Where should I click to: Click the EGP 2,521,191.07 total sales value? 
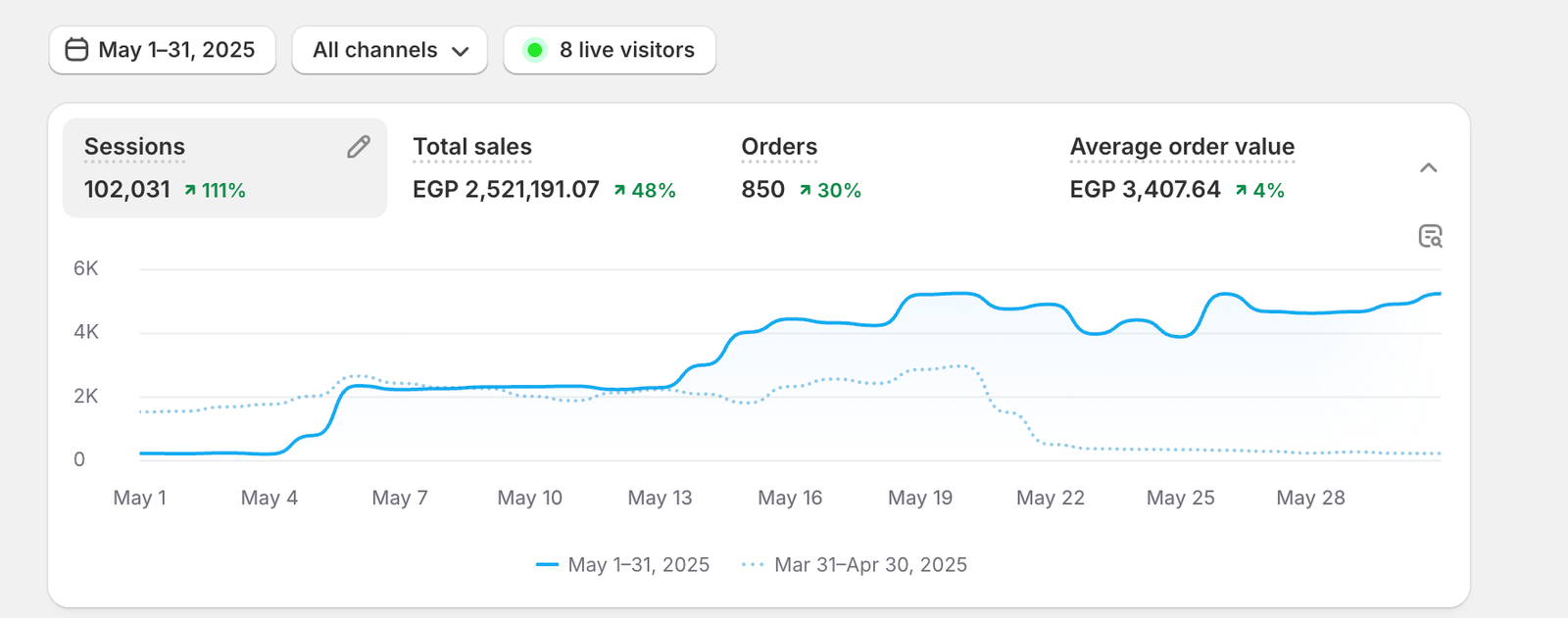pos(506,190)
